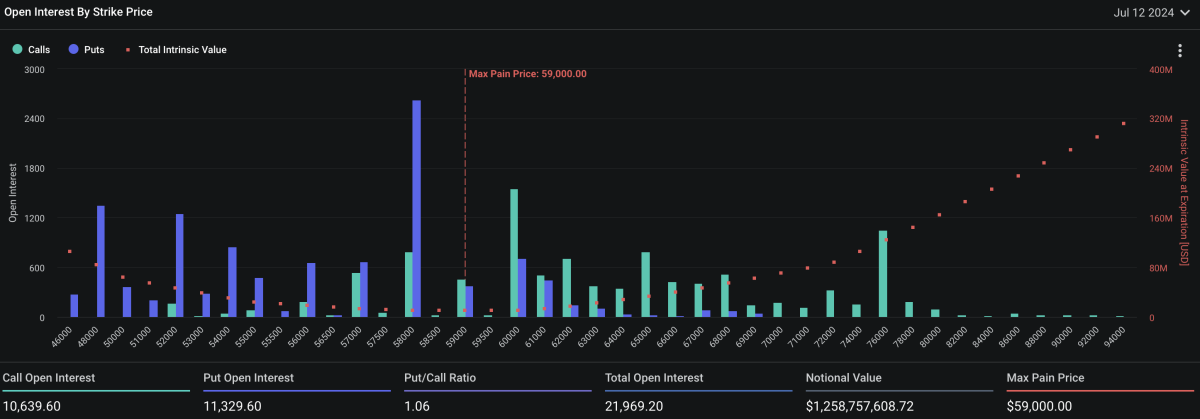Viewport: 1200px width, 419px height.
Task: Select the Call Open Interest stat card
Action: coord(95,392)
